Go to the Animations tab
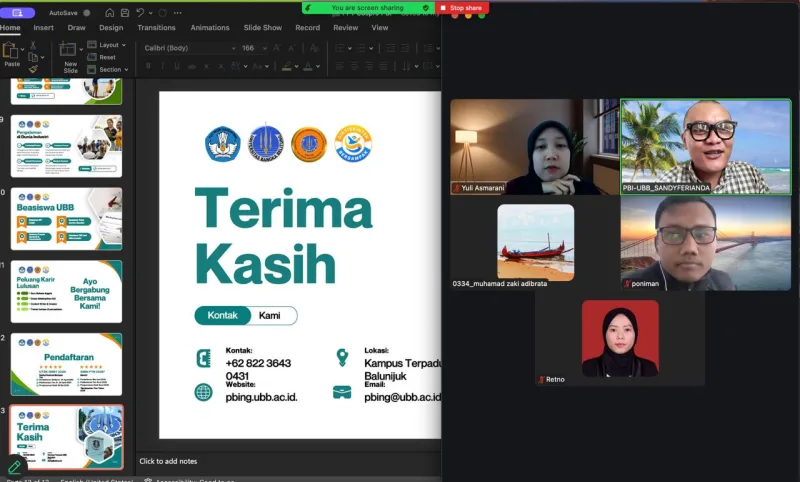800x482 pixels. coord(210,28)
